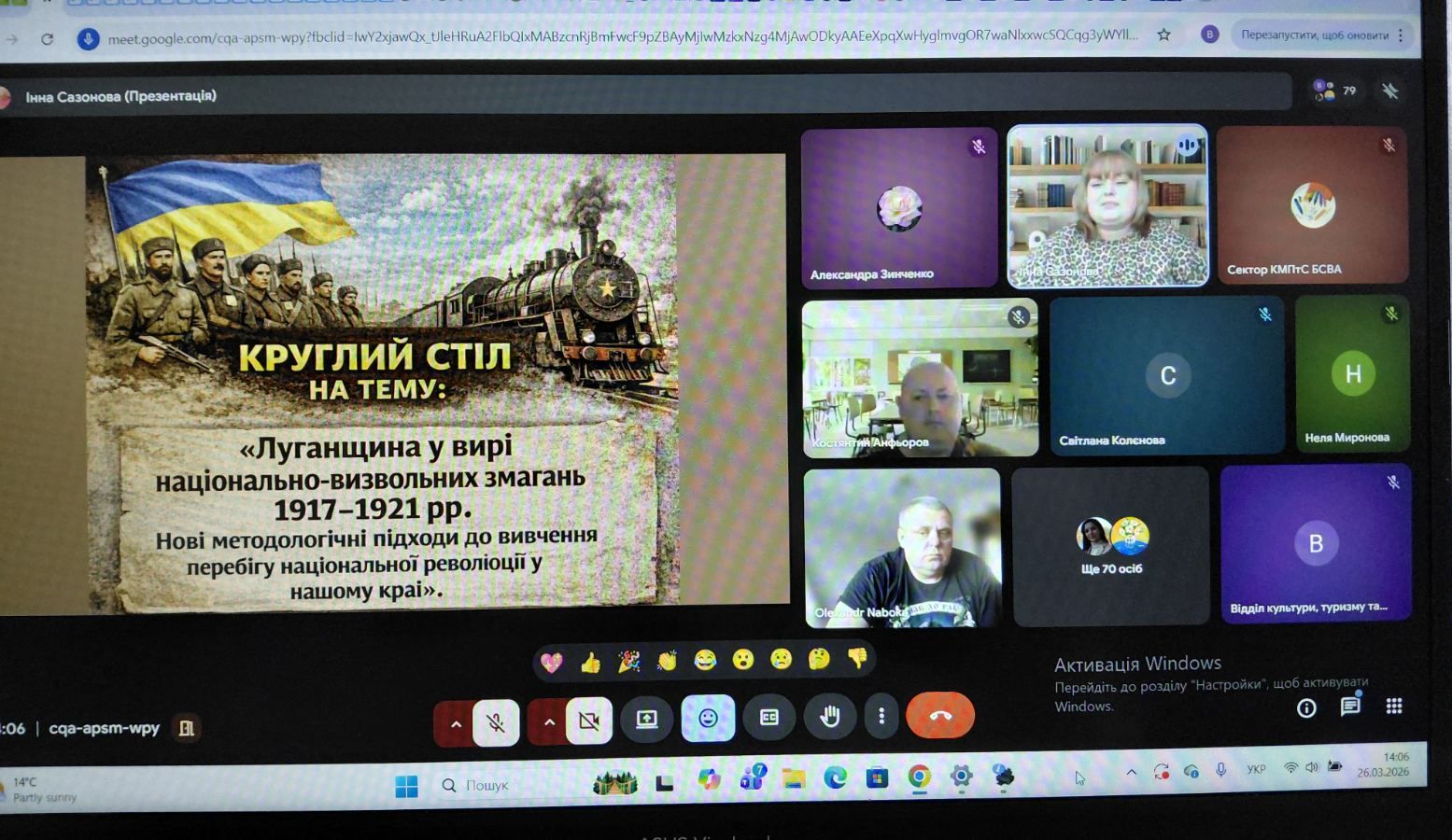Click the red leave call button
1452x840 pixels.
[x=939, y=716]
